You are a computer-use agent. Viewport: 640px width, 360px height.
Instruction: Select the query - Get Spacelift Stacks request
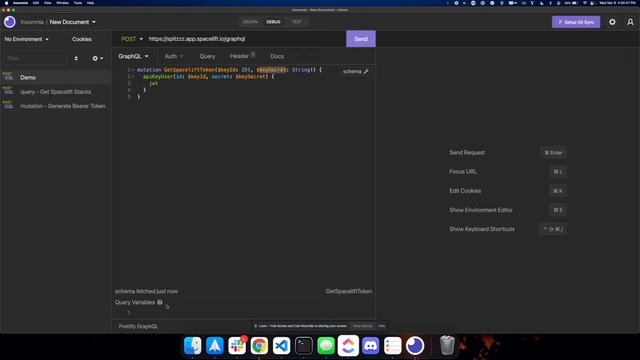coord(56,92)
